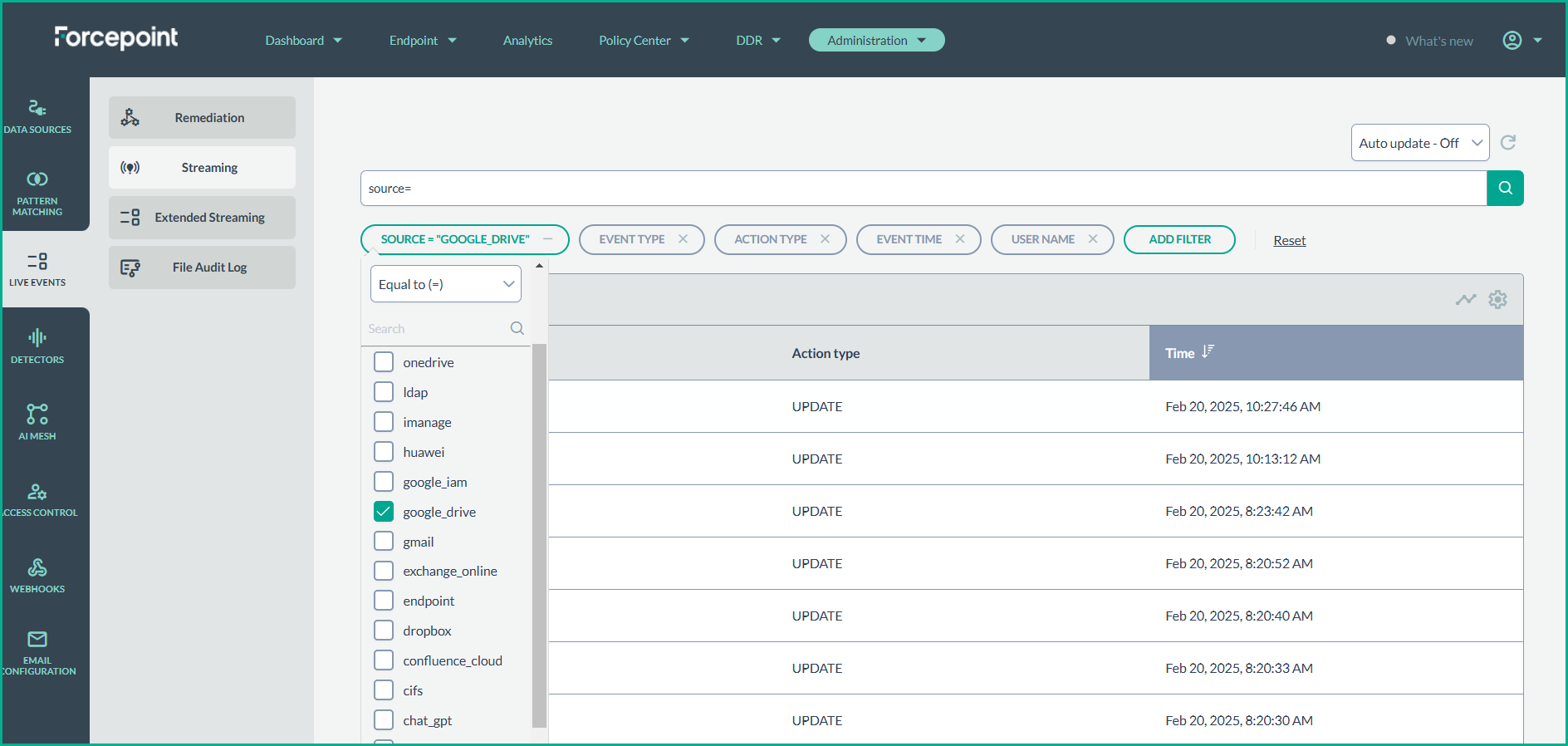Viewport: 1568px width, 746px height.
Task: Click the refresh icon beside Auto update
Action: click(x=1508, y=143)
